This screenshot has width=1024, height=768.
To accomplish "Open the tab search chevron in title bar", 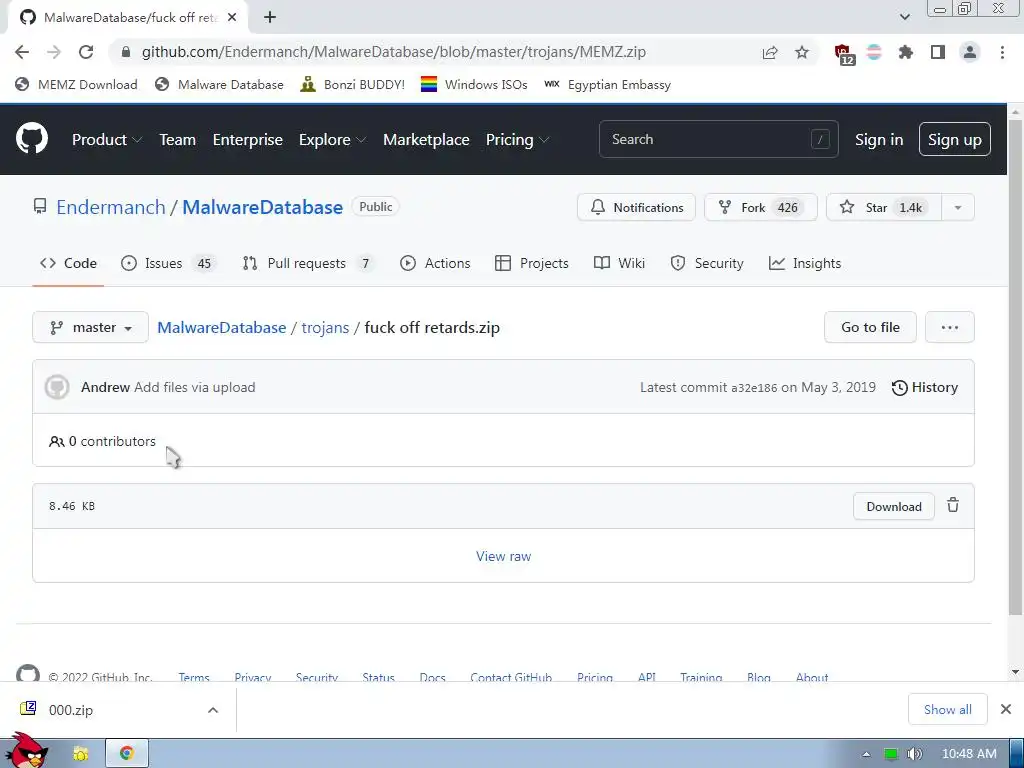I will coord(904,18).
